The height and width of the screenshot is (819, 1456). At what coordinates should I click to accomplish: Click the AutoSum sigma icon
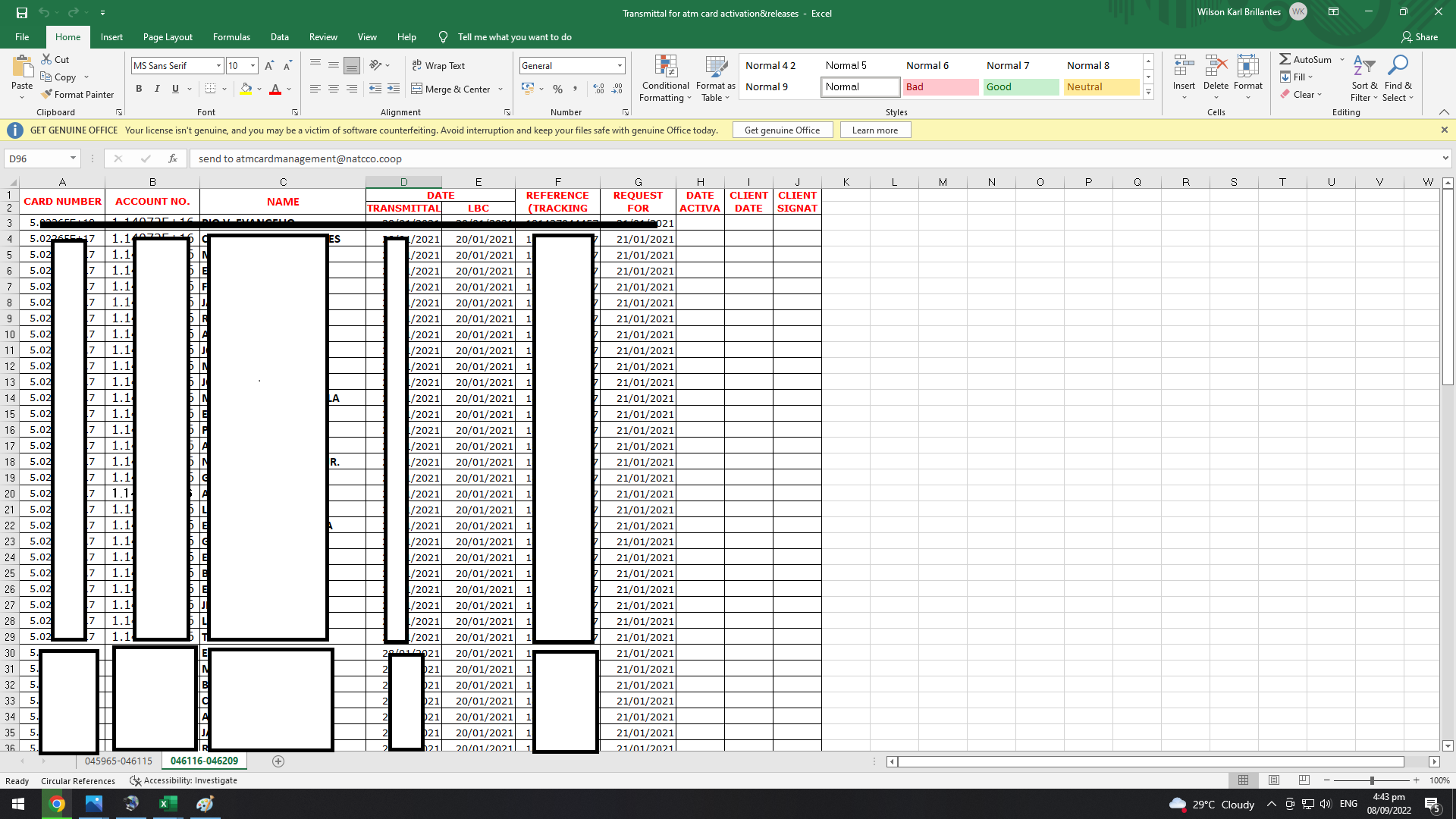[1285, 59]
